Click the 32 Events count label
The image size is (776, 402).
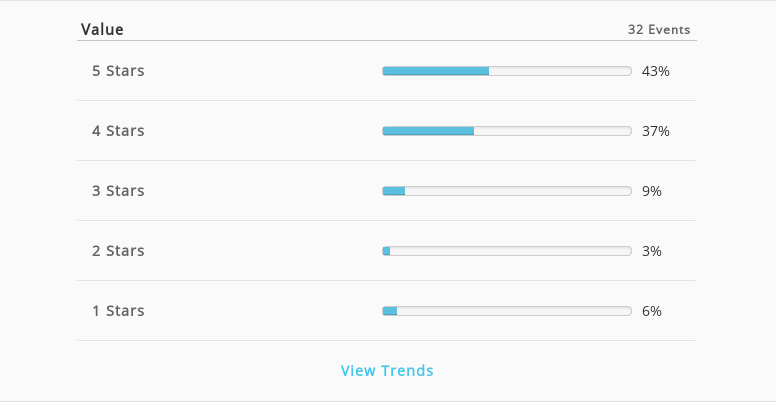click(659, 29)
